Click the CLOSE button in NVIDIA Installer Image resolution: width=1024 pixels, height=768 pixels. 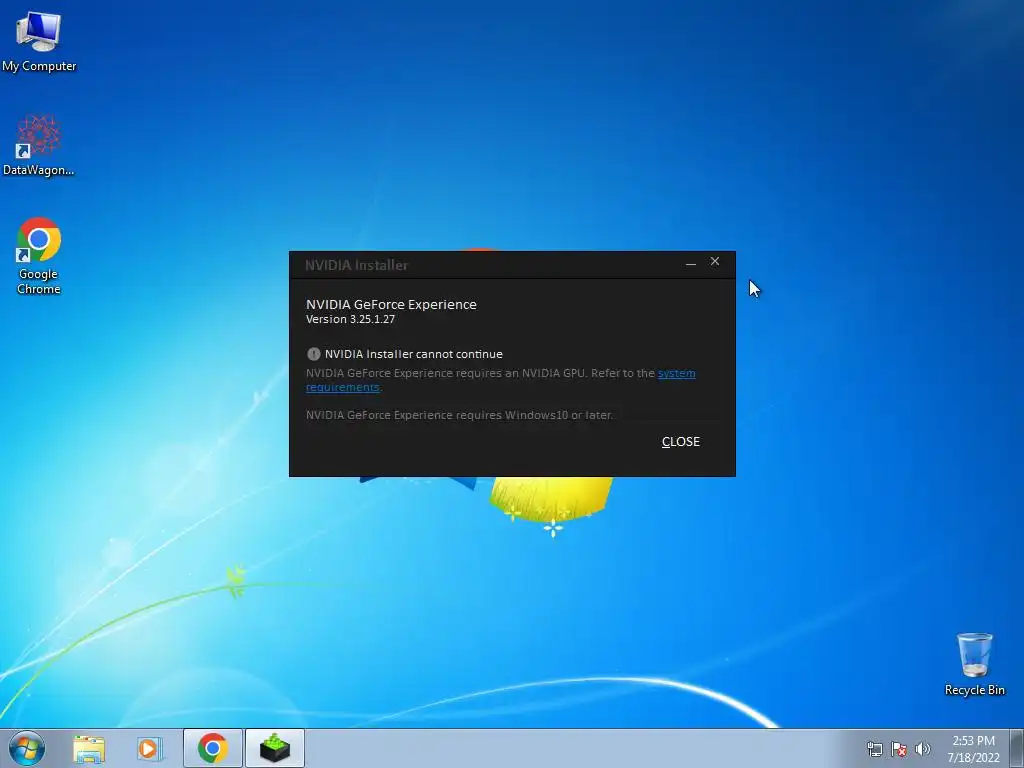[x=680, y=441]
